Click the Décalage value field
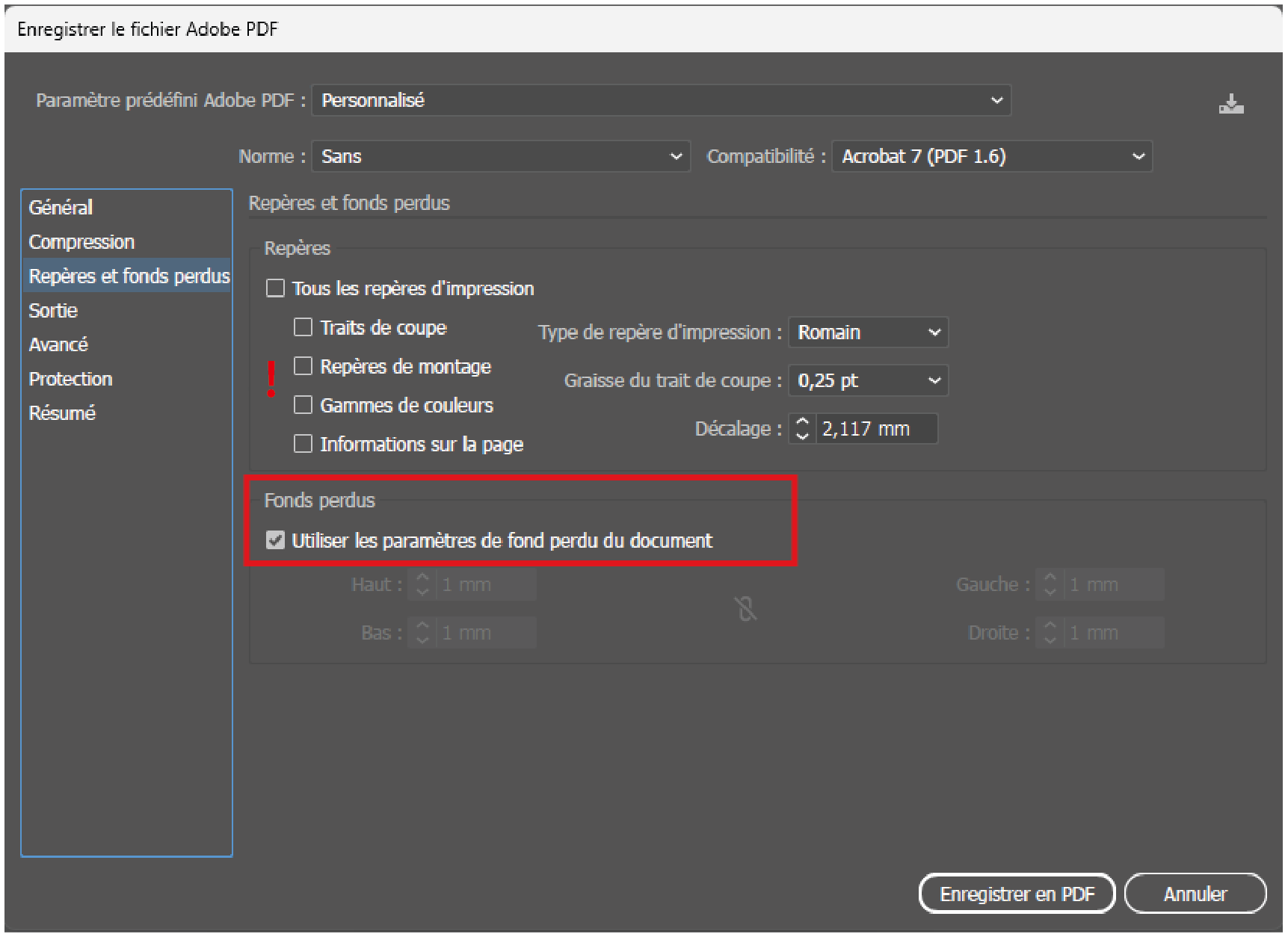Screen dimensions: 1288x937 (875, 429)
